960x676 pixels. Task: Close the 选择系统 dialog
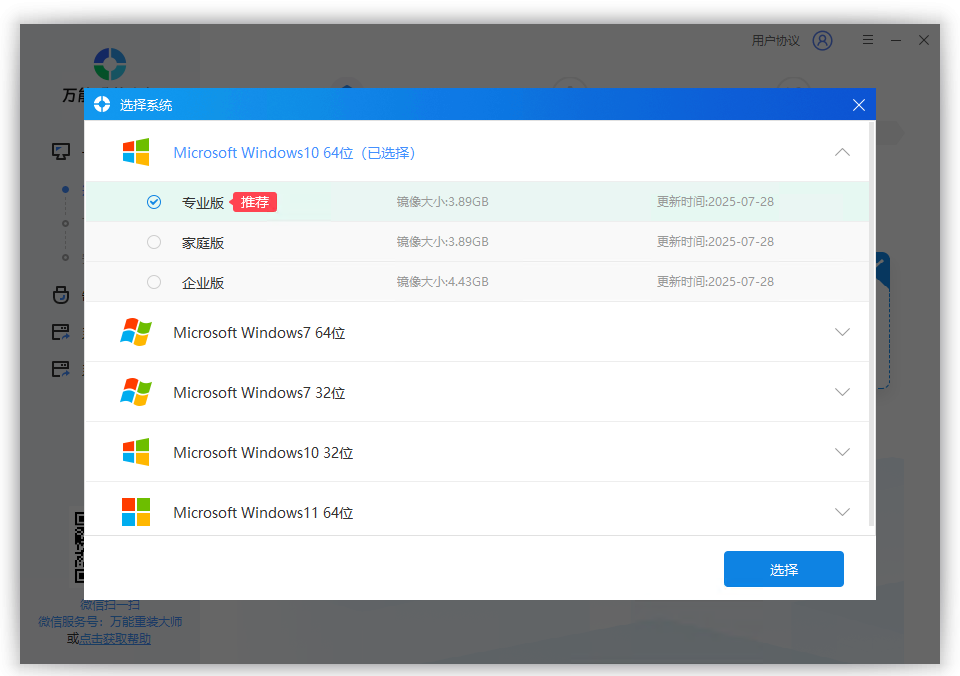point(858,105)
